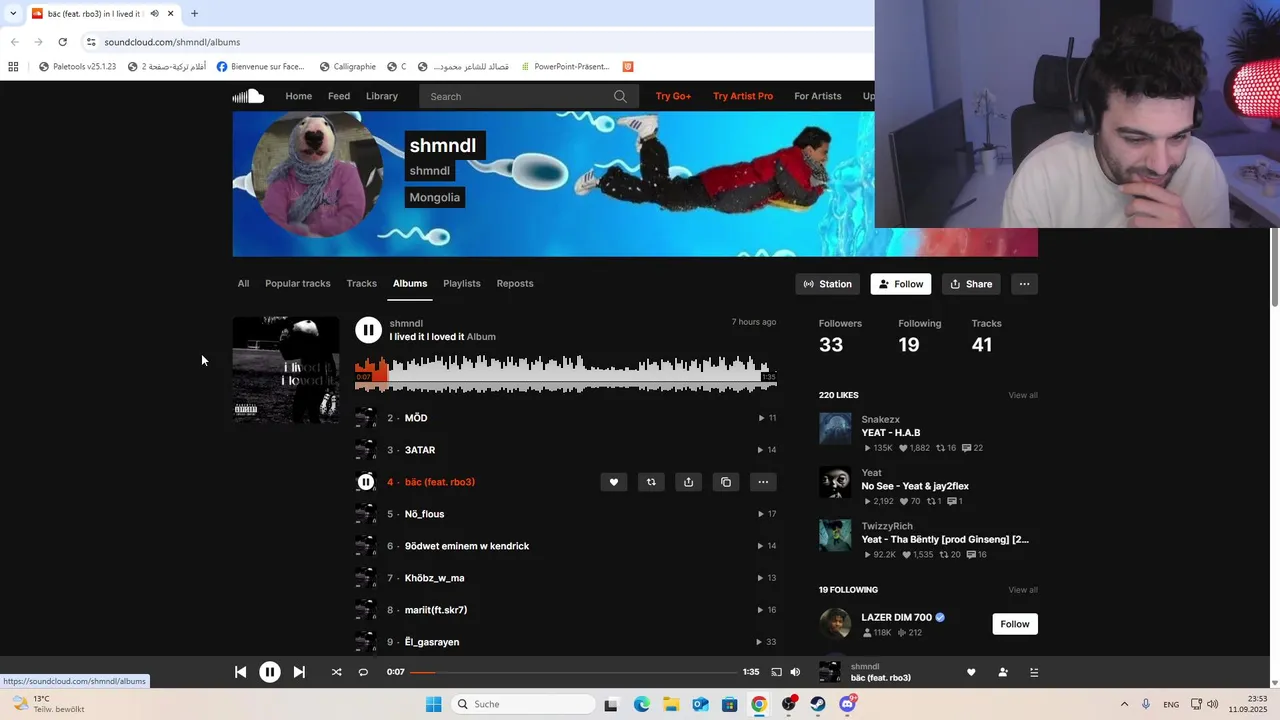The width and height of the screenshot is (1280, 720).
Task: Show hidden system tray icons chevron
Action: click(x=1124, y=704)
